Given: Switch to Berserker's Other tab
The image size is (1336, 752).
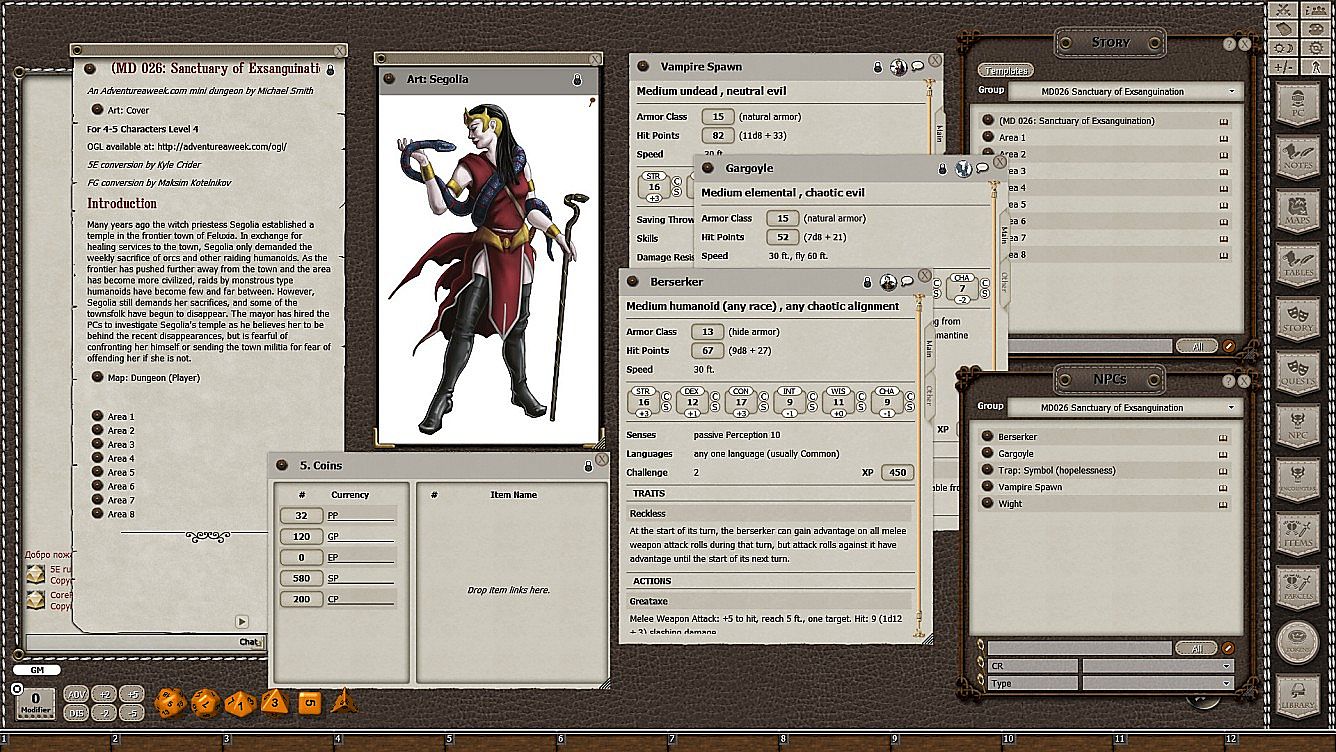Looking at the screenshot, I should click(x=930, y=393).
